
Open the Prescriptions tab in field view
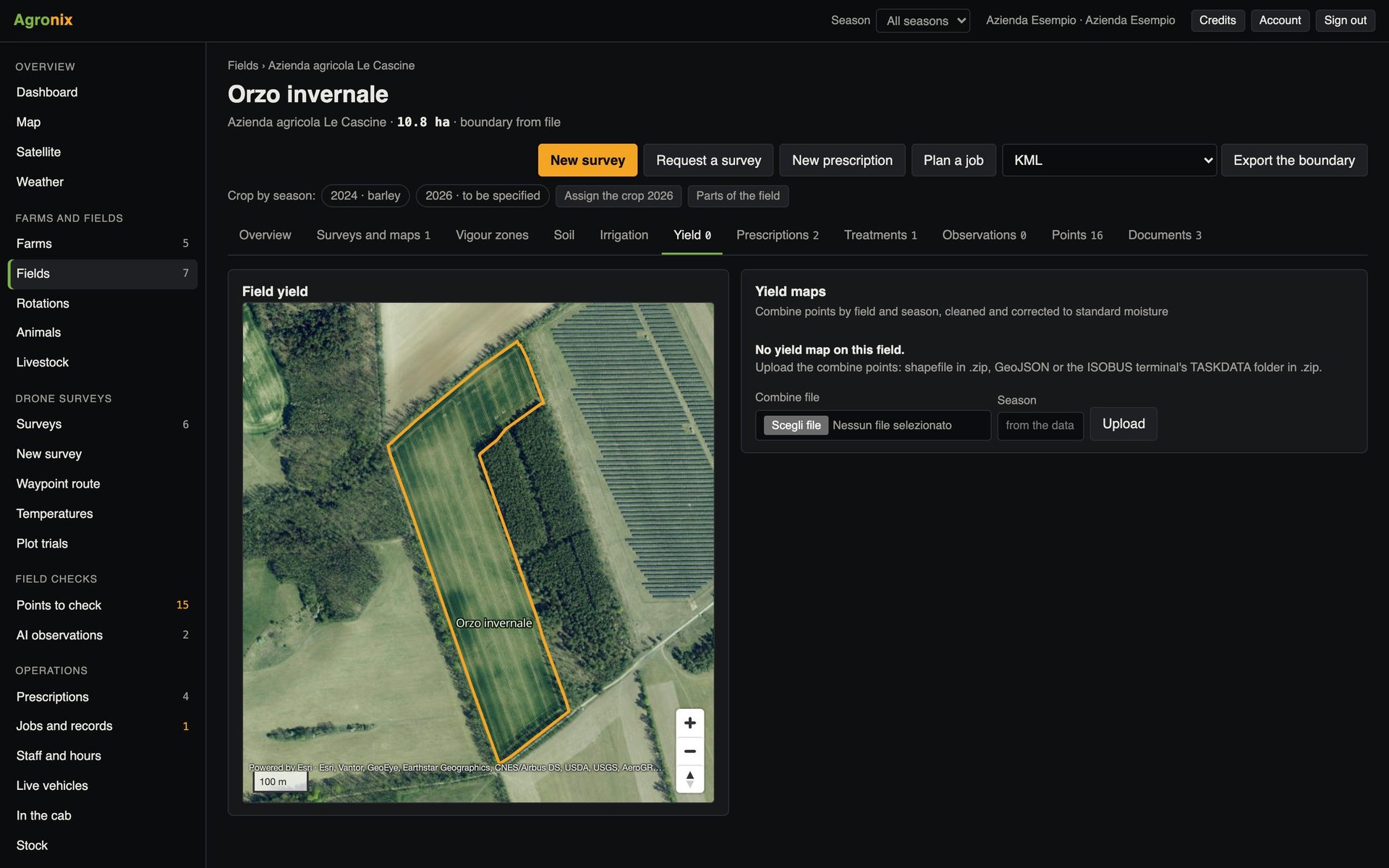[x=777, y=235]
